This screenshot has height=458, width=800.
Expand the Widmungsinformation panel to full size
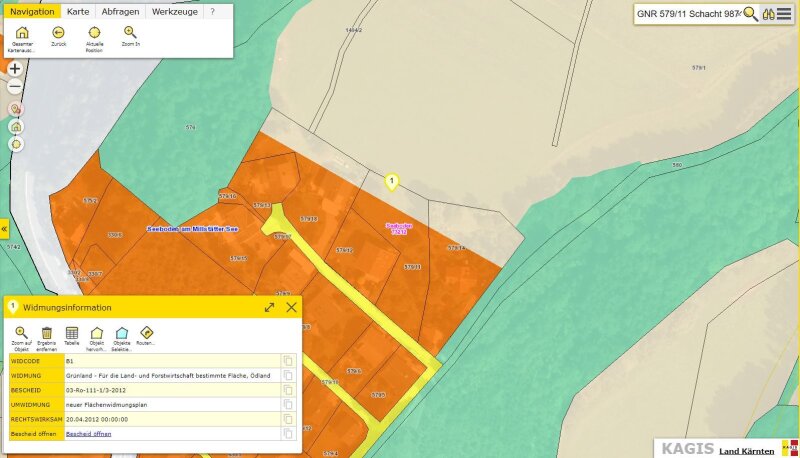[x=269, y=307]
